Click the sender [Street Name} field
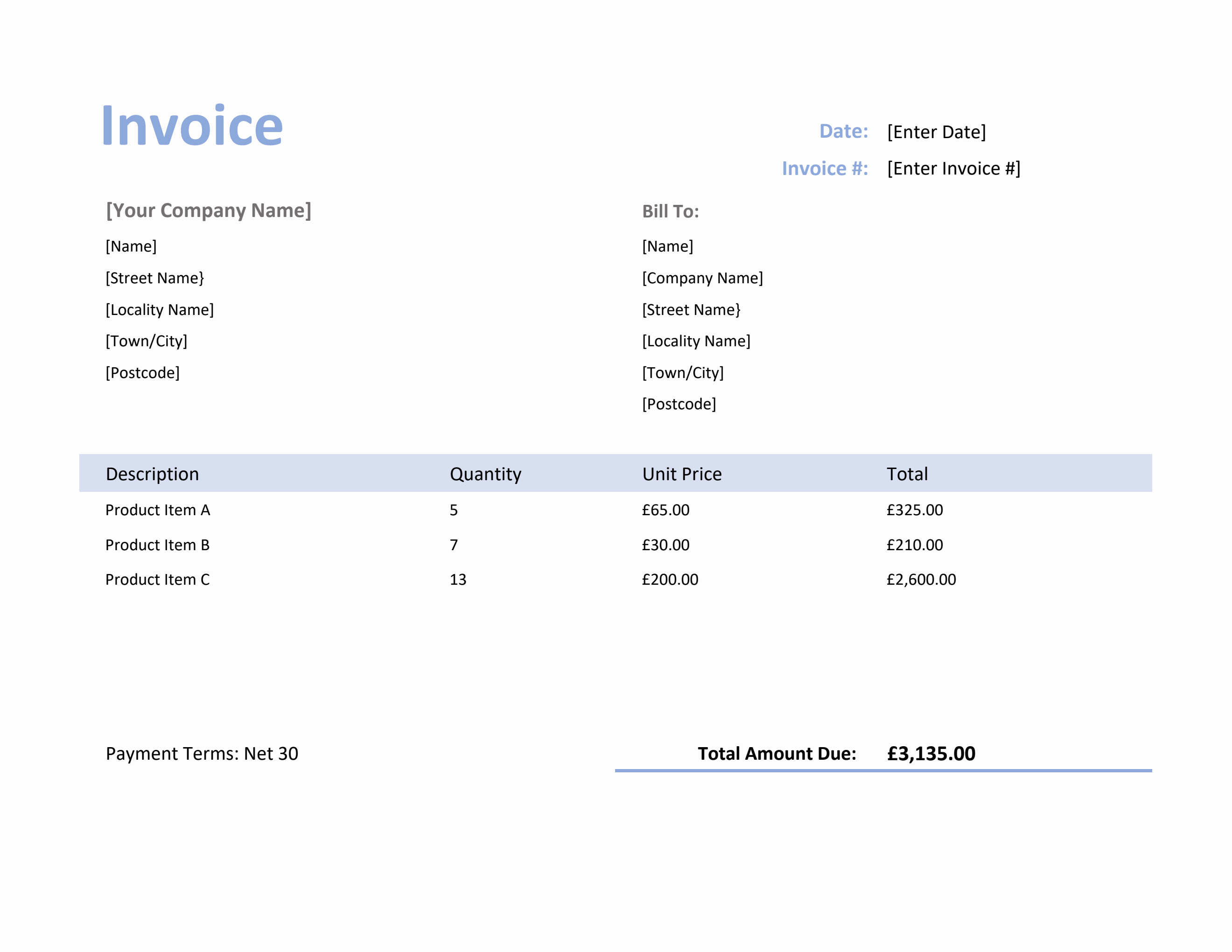The width and height of the screenshot is (1232, 952). [154, 278]
